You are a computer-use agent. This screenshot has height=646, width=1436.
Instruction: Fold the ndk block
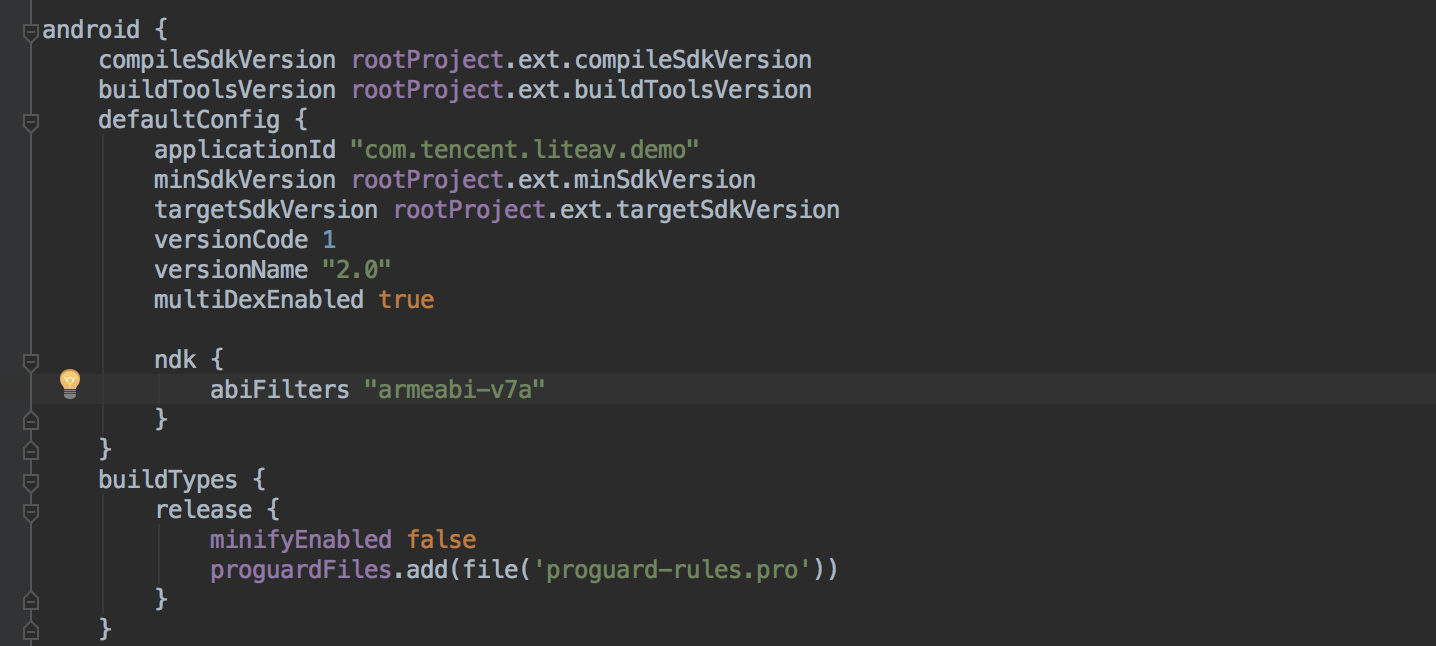(31, 361)
